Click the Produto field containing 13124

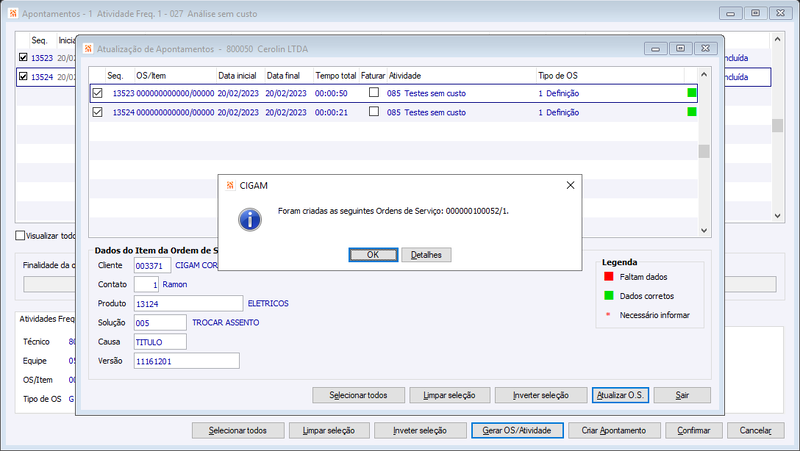[188, 304]
